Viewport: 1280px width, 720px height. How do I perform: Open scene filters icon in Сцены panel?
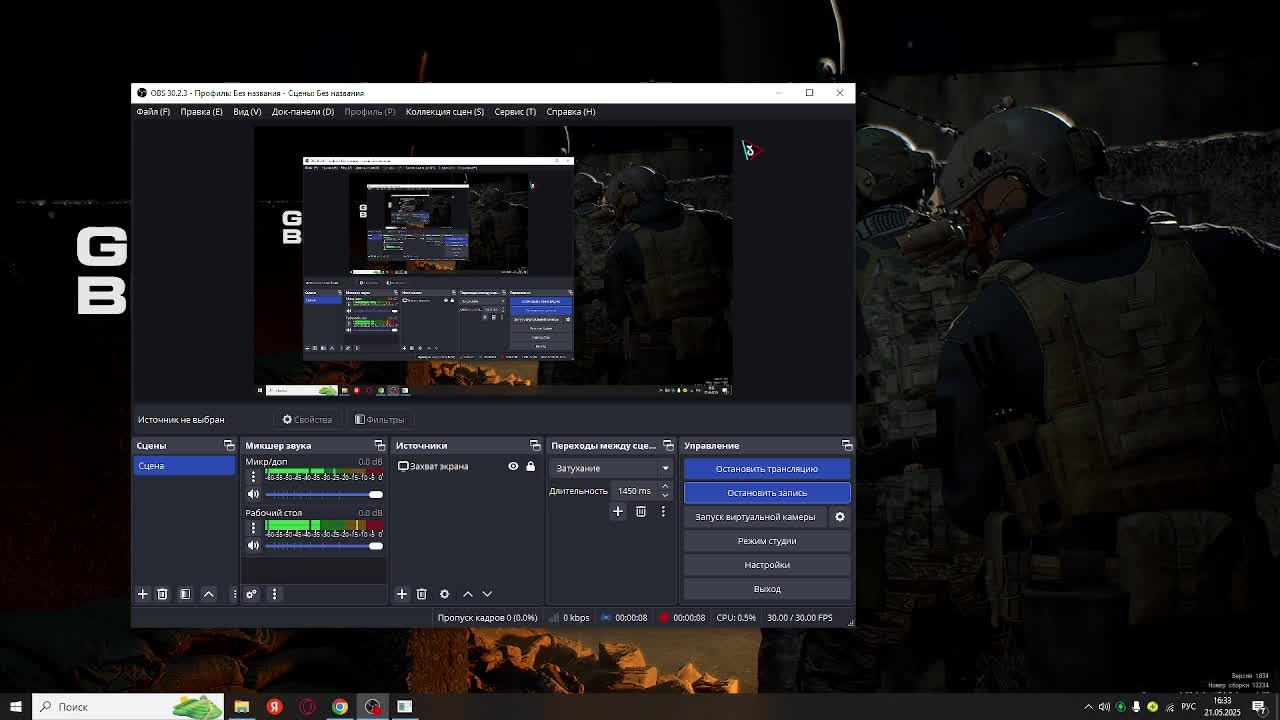coord(185,594)
